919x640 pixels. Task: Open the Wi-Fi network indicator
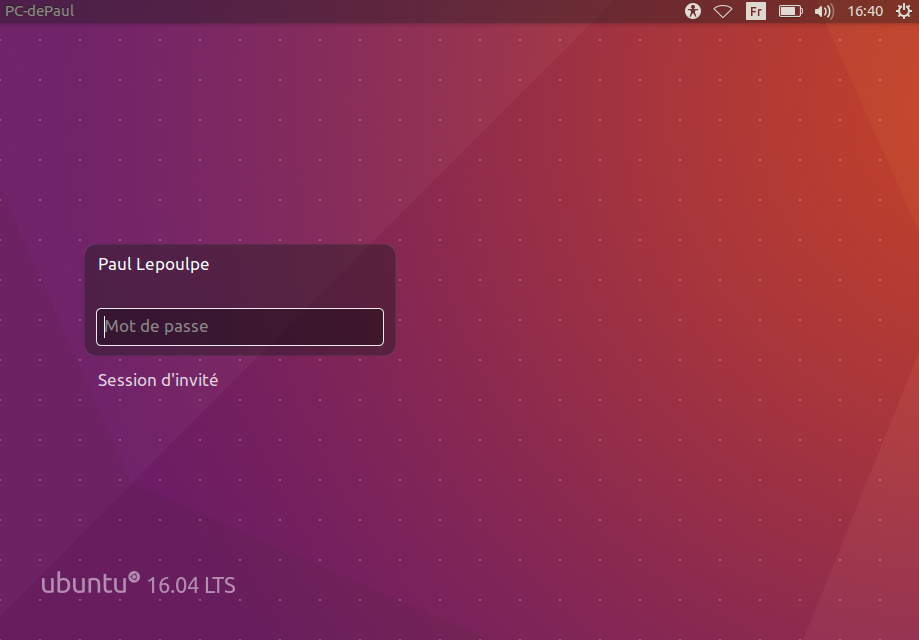723,11
